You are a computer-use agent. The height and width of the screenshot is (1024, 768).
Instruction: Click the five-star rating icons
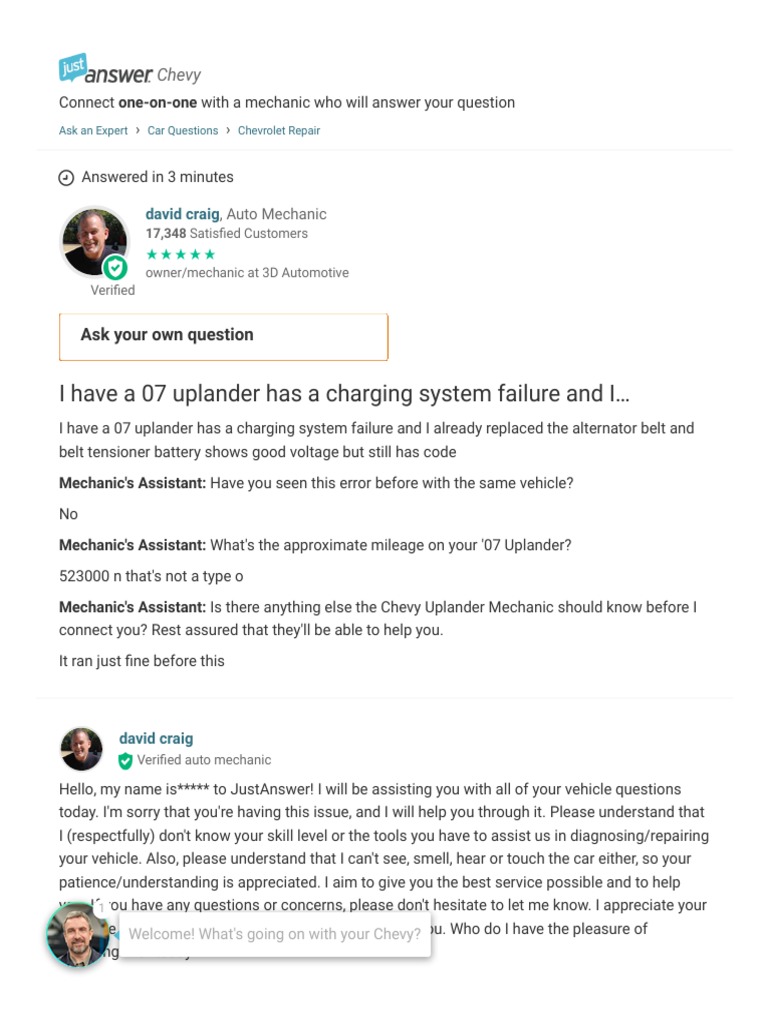click(180, 254)
